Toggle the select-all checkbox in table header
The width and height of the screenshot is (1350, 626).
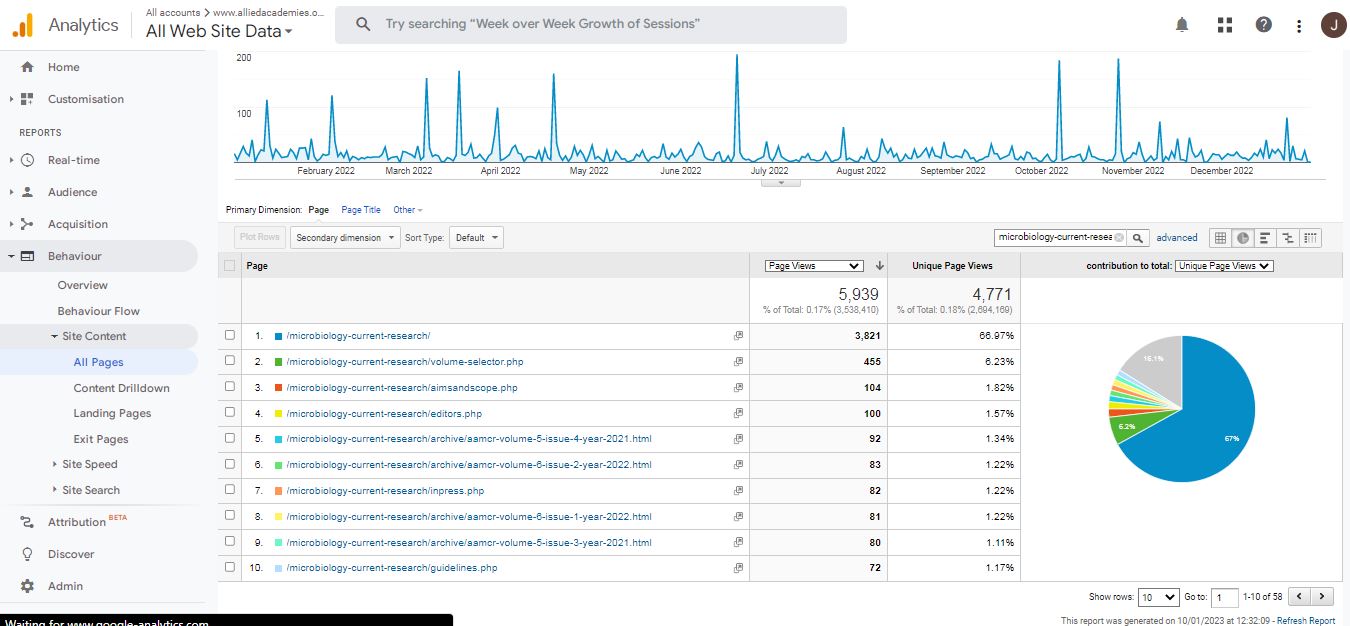[x=231, y=266]
